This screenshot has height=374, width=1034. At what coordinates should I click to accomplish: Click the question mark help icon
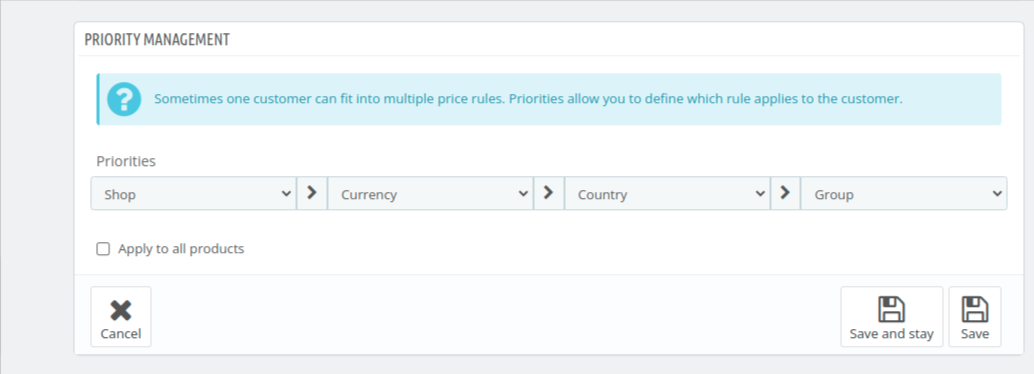click(x=124, y=100)
